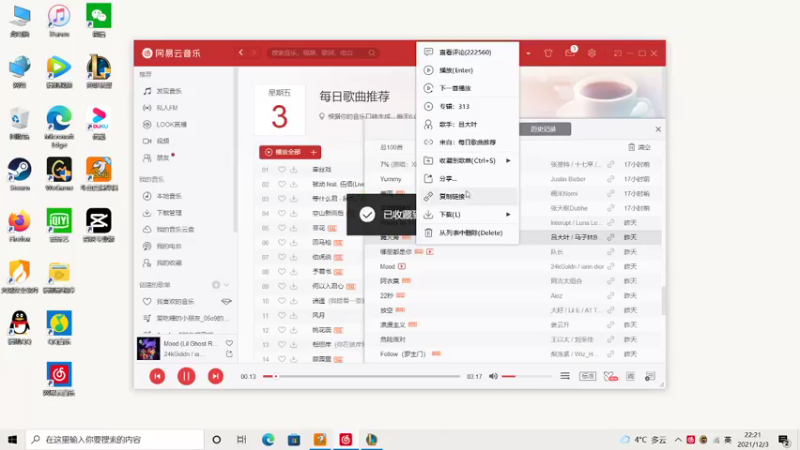Expand the download (L) submenu
Image resolution: width=800 pixels, height=450 pixels.
point(467,214)
